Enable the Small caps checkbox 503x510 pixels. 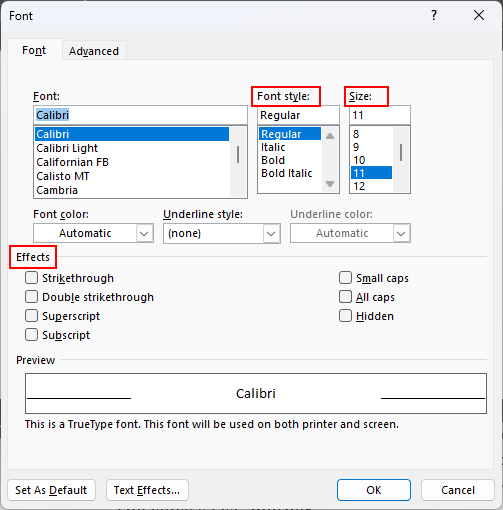click(345, 278)
